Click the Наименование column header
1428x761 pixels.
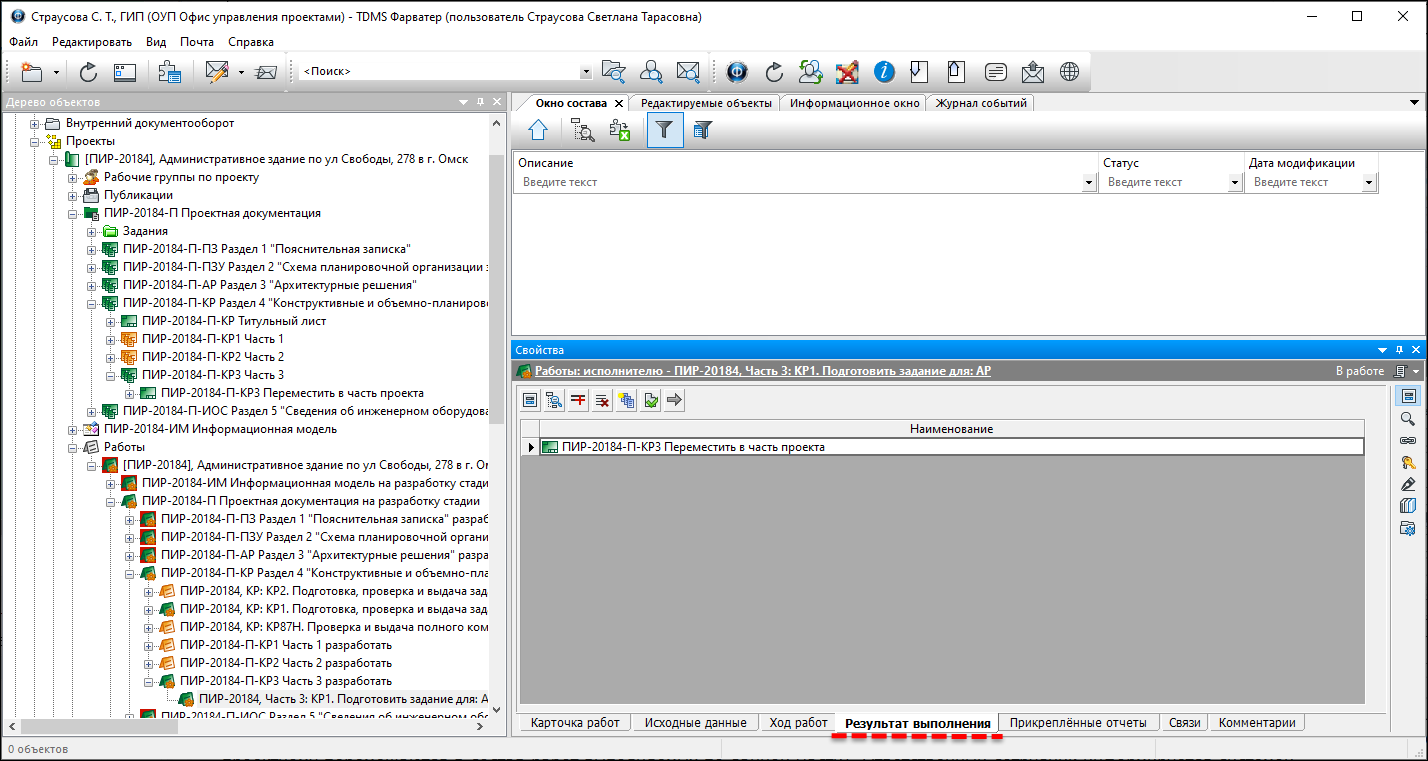[x=951, y=429]
